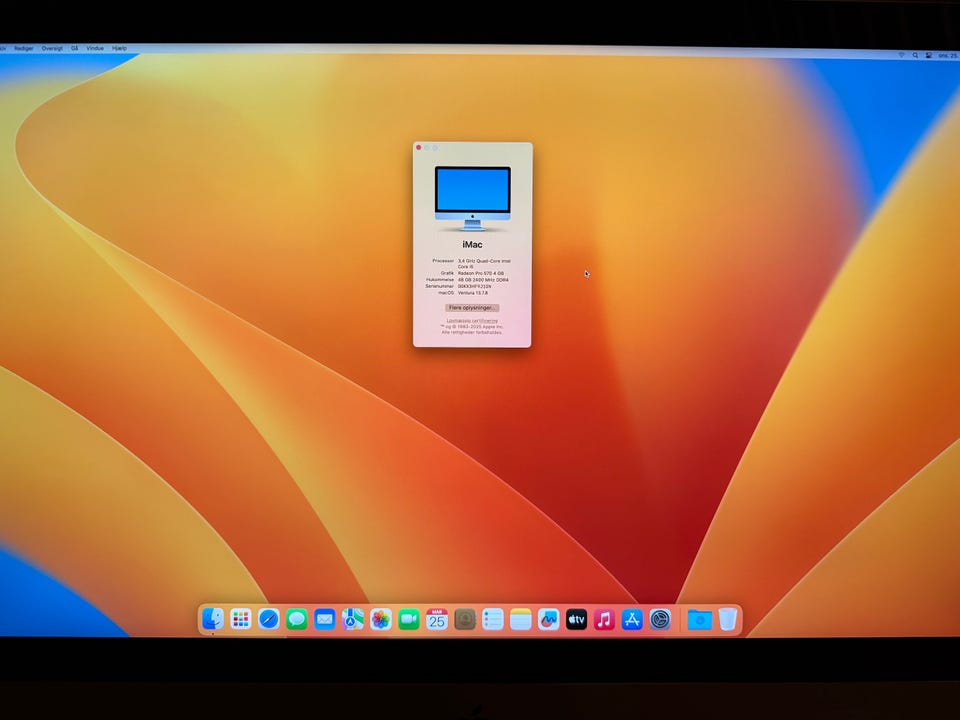Open System Settings gear in Dock
Viewport: 960px width, 720px height.
pos(660,619)
